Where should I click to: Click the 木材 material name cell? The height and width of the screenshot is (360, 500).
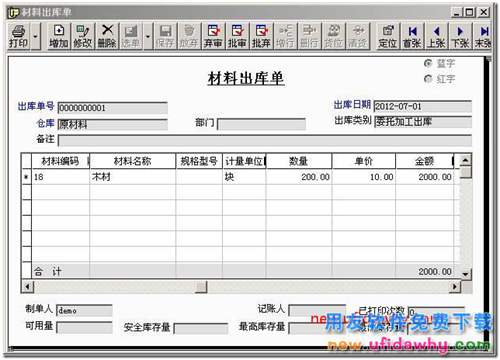click(x=133, y=177)
